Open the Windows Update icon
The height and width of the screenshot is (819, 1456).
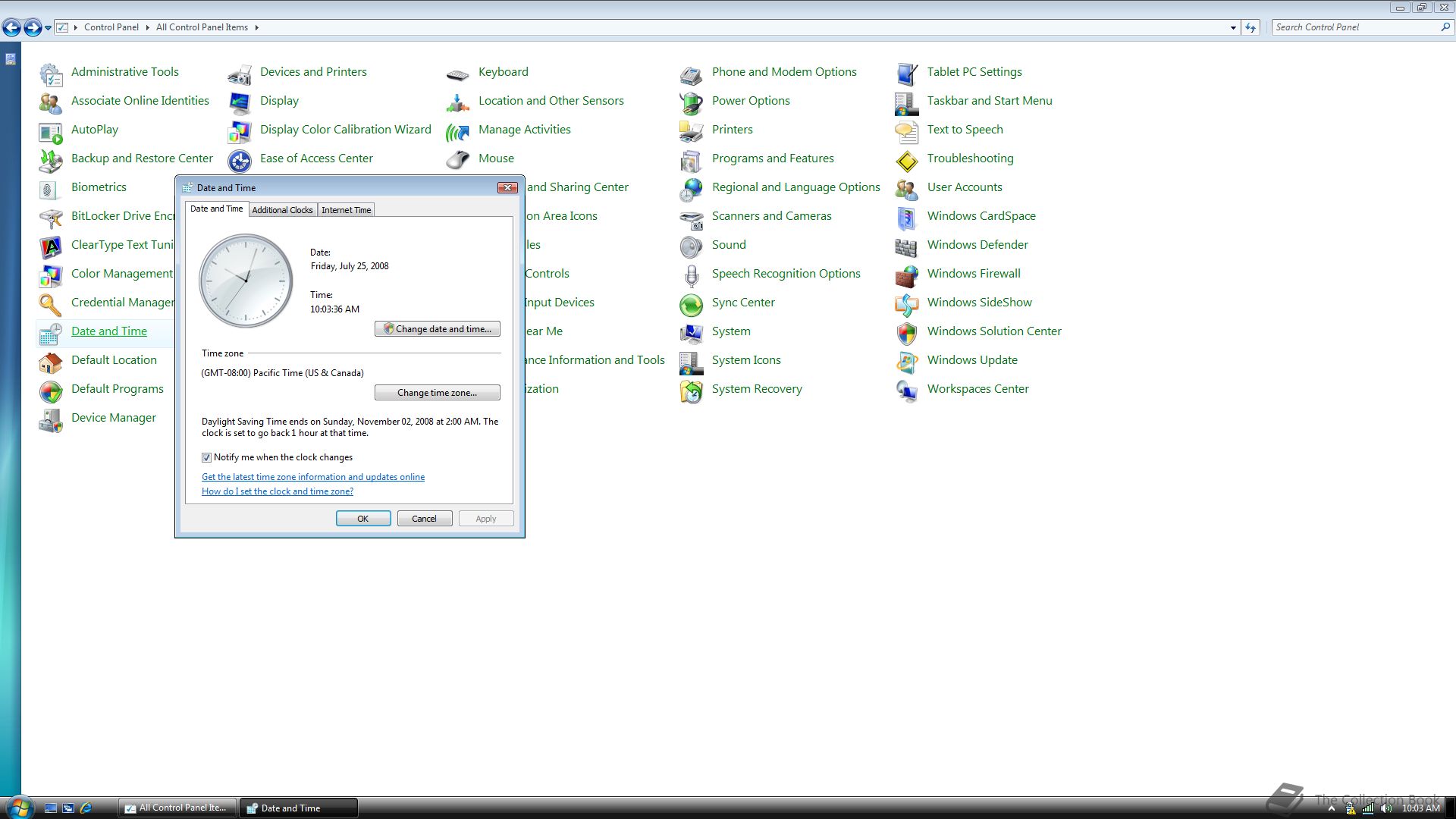(907, 362)
